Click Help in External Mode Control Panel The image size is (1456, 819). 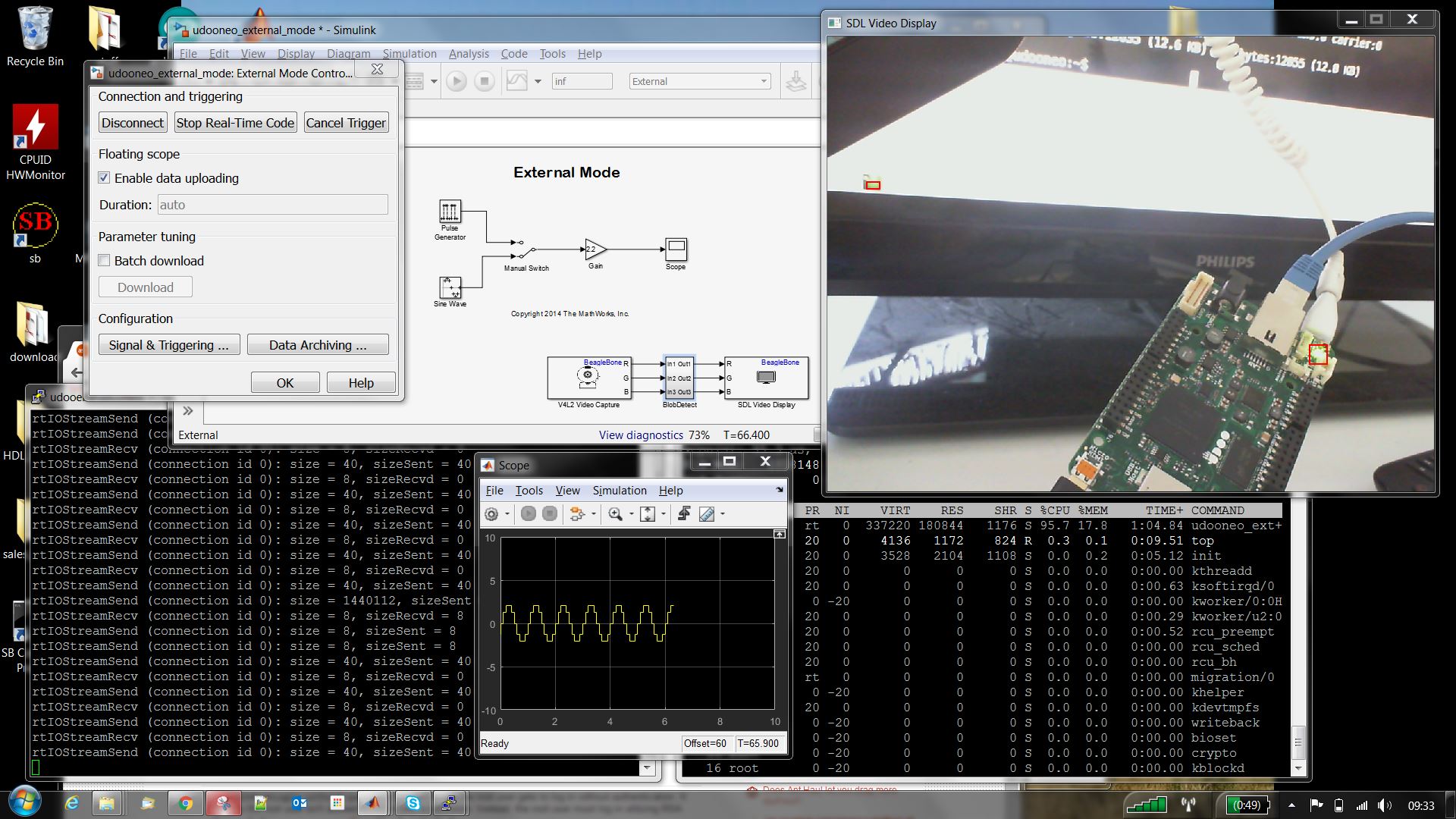(x=361, y=383)
